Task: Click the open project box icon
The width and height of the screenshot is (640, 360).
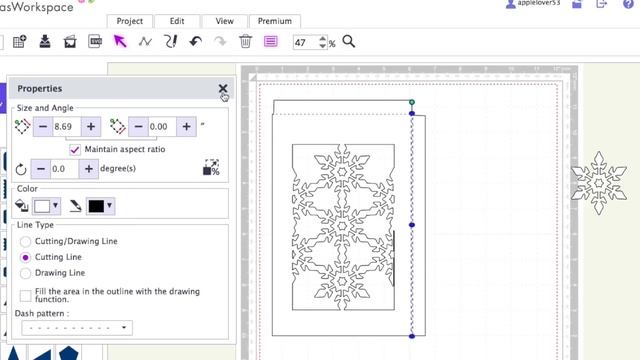Action: pos(70,42)
